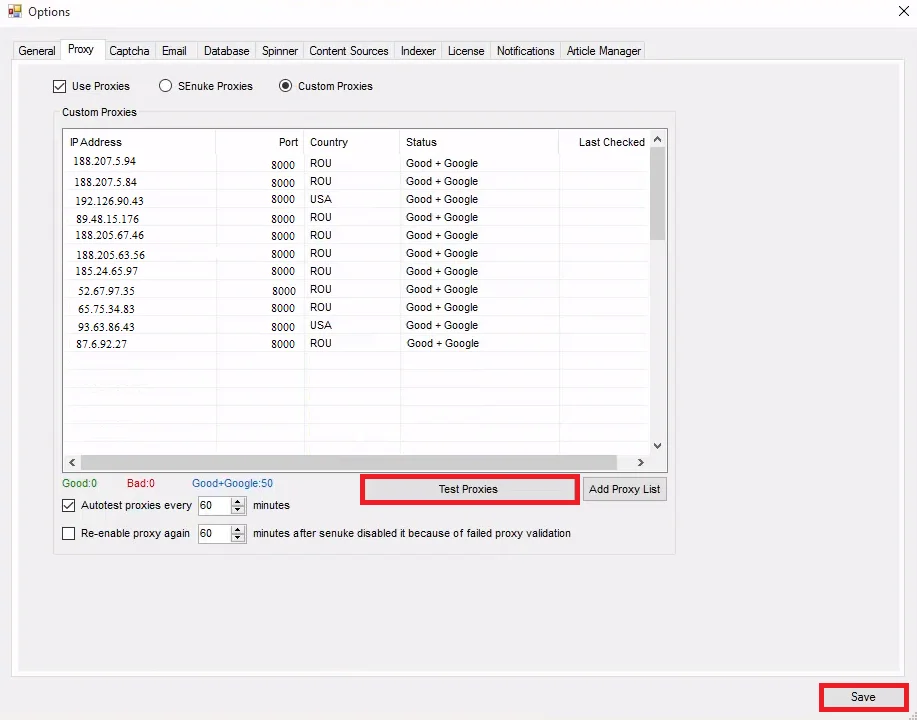Image resolution: width=917 pixels, height=720 pixels.
Task: Select the SEnuke Proxies radio option
Action: 166,86
